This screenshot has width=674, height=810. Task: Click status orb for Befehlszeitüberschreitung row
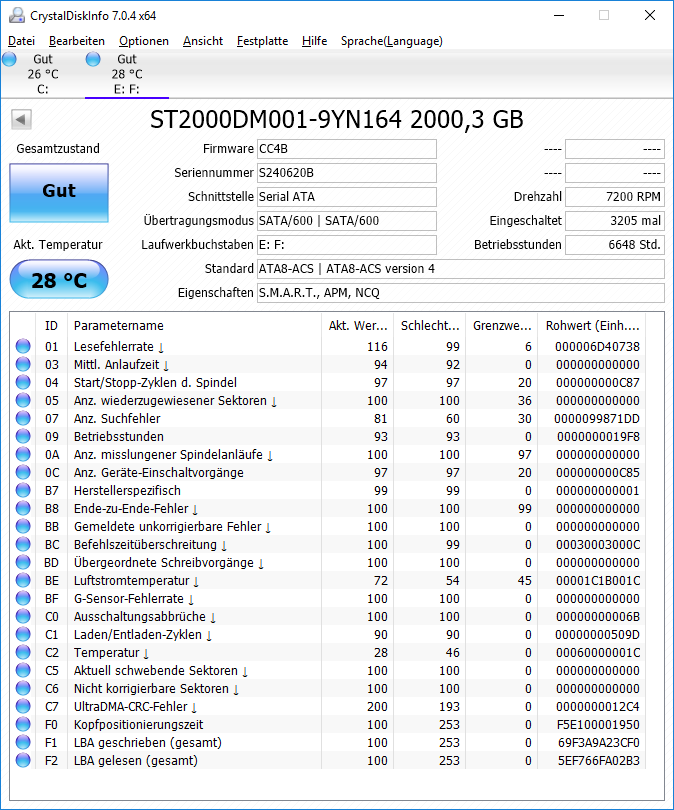(23, 544)
